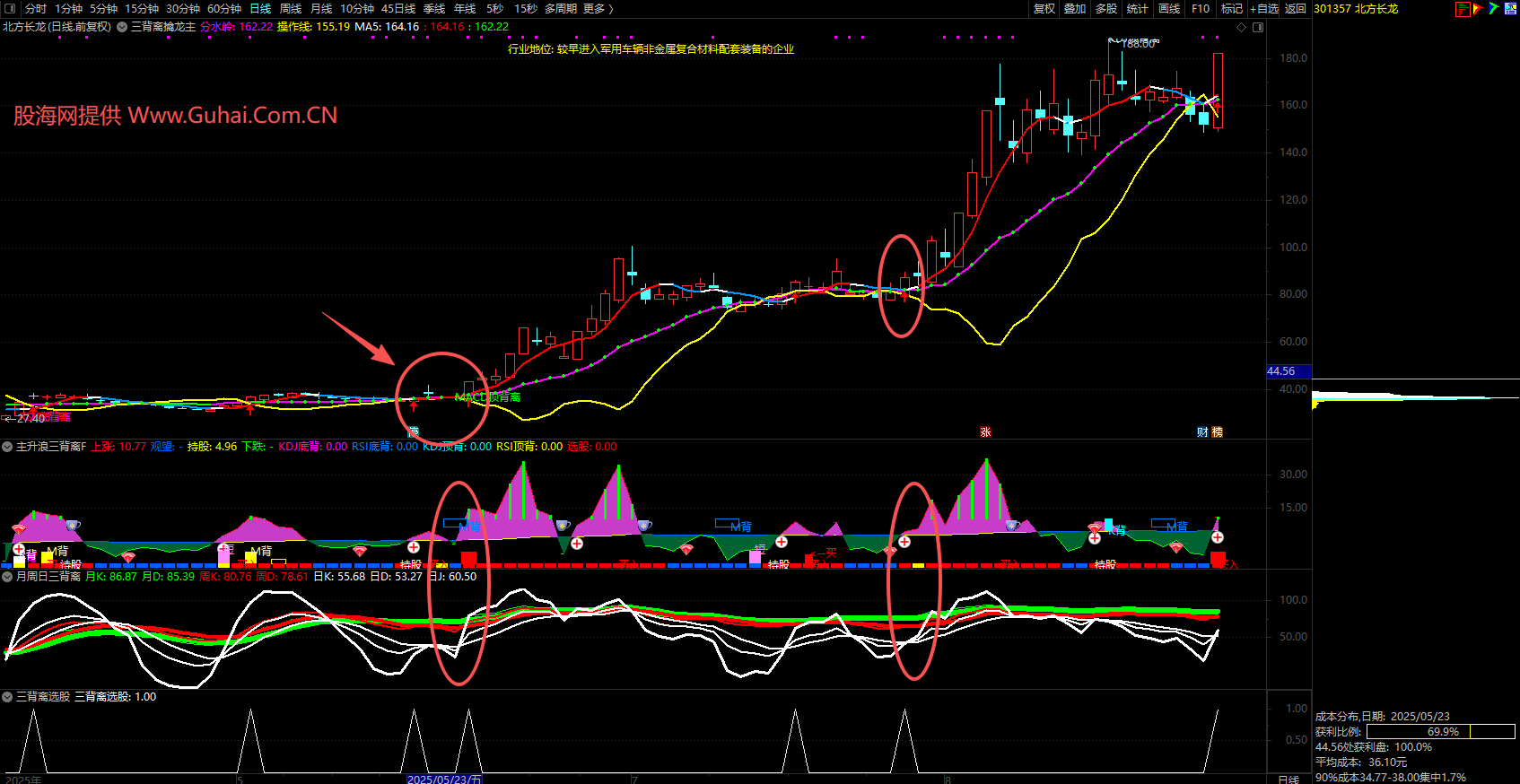Click the 涨 marker on chart
Image resolution: width=1520 pixels, height=784 pixels.
click(985, 432)
